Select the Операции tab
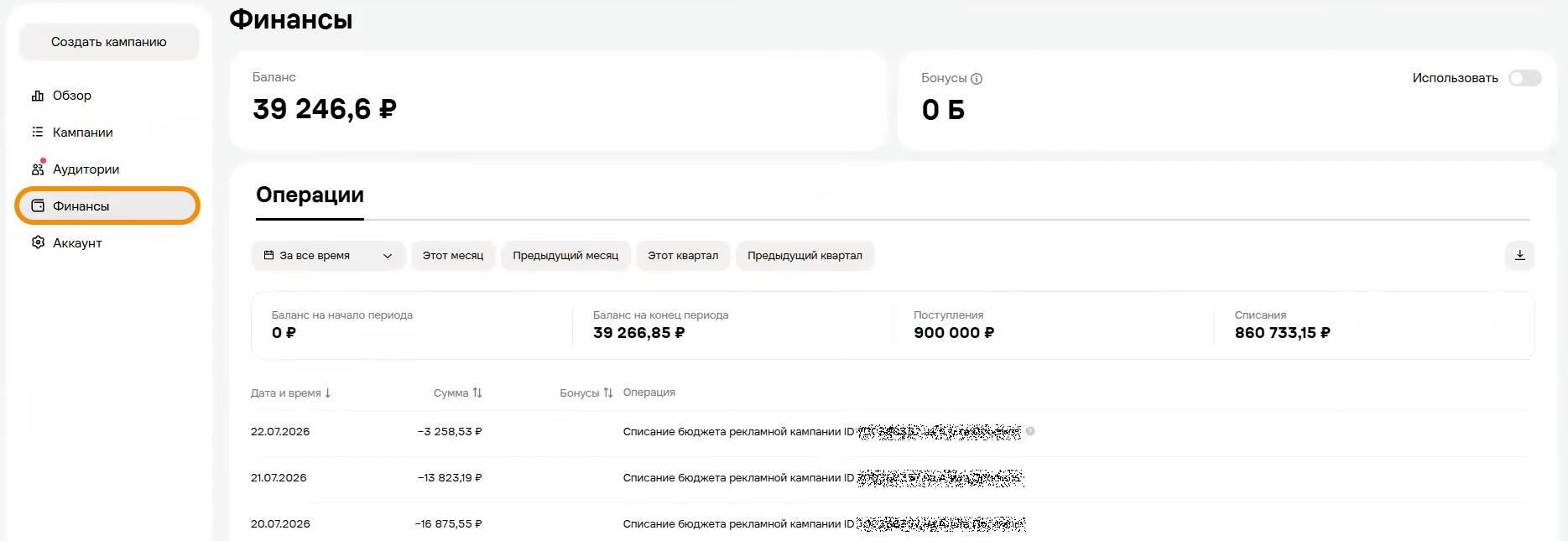Image resolution: width=1568 pixels, height=541 pixels. pyautogui.click(x=310, y=195)
